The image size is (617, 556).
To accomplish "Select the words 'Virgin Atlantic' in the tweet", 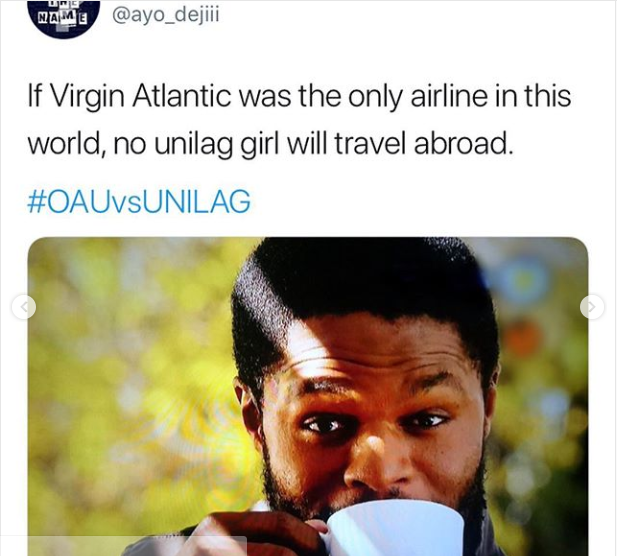I will point(142,96).
